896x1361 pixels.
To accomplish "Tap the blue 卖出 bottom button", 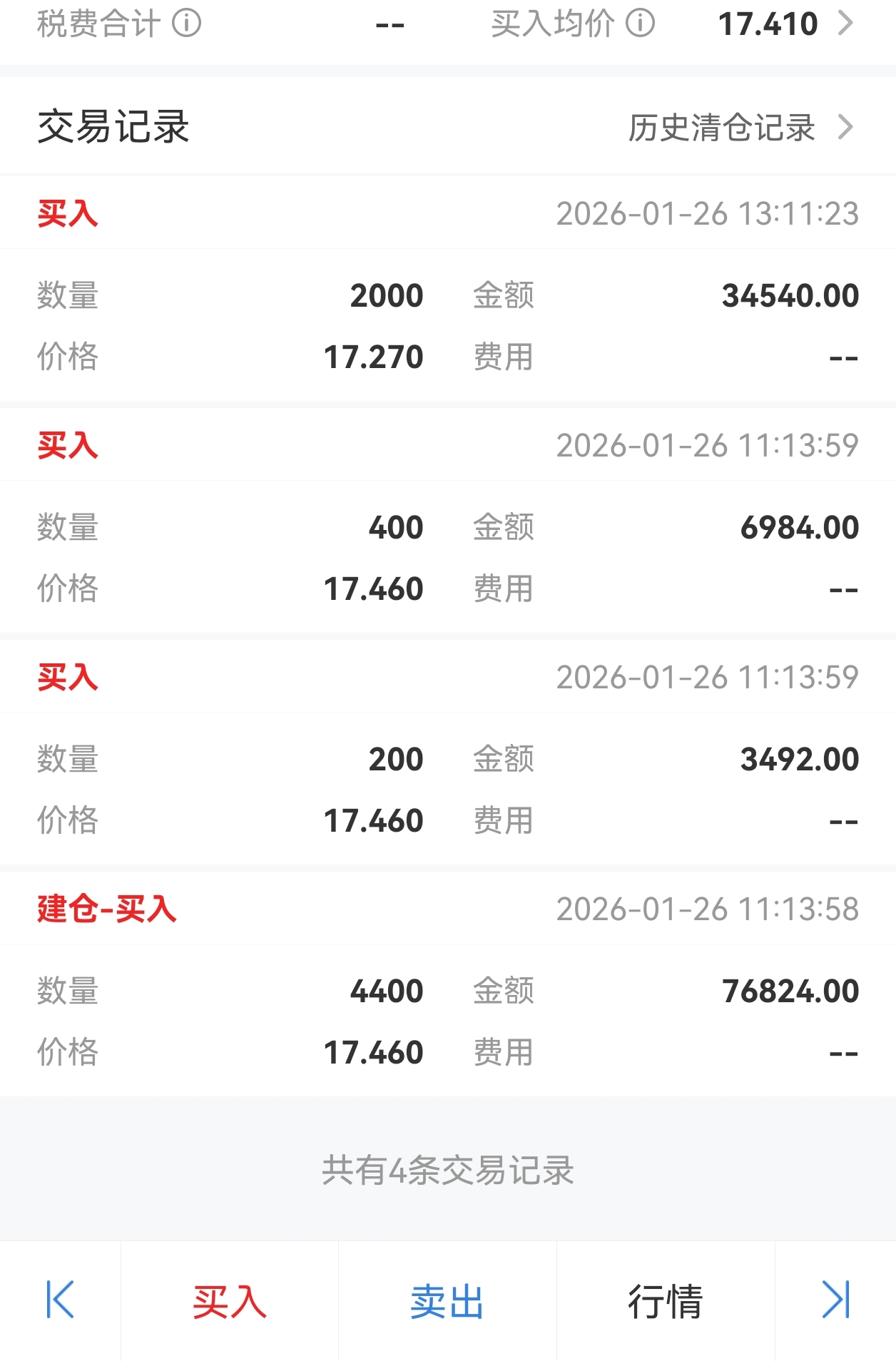I will [447, 1301].
